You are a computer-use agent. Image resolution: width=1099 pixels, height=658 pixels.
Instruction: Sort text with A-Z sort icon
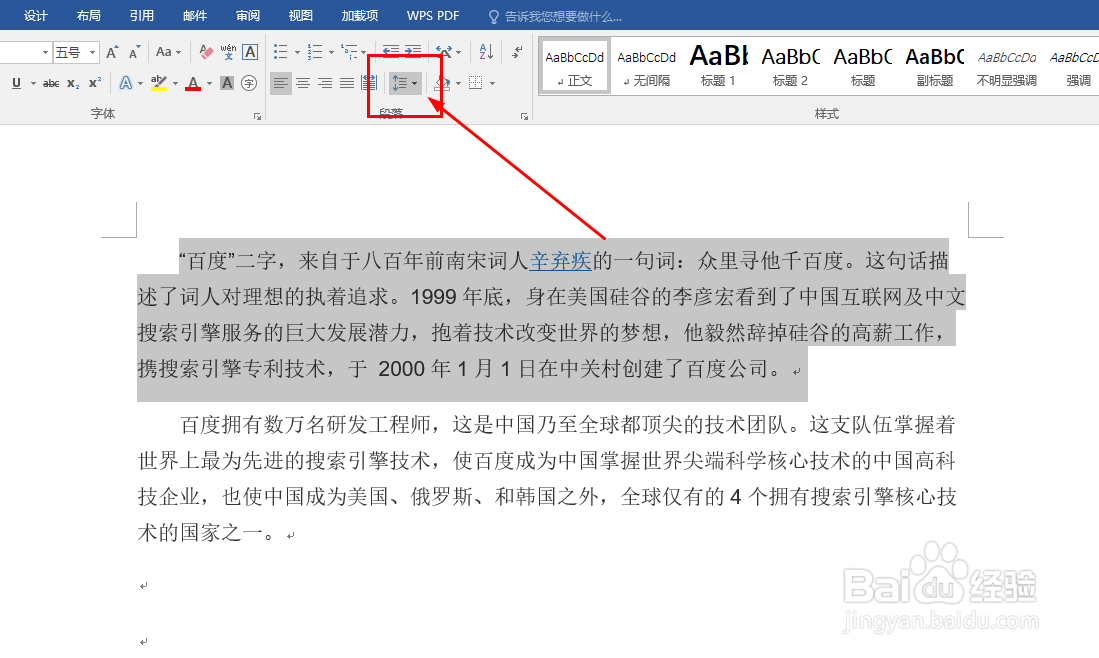click(x=486, y=52)
